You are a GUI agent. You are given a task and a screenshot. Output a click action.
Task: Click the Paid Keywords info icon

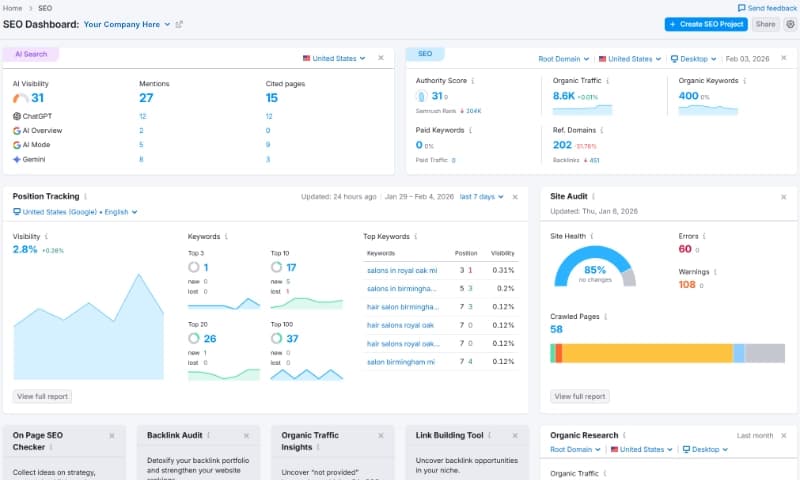(470, 131)
